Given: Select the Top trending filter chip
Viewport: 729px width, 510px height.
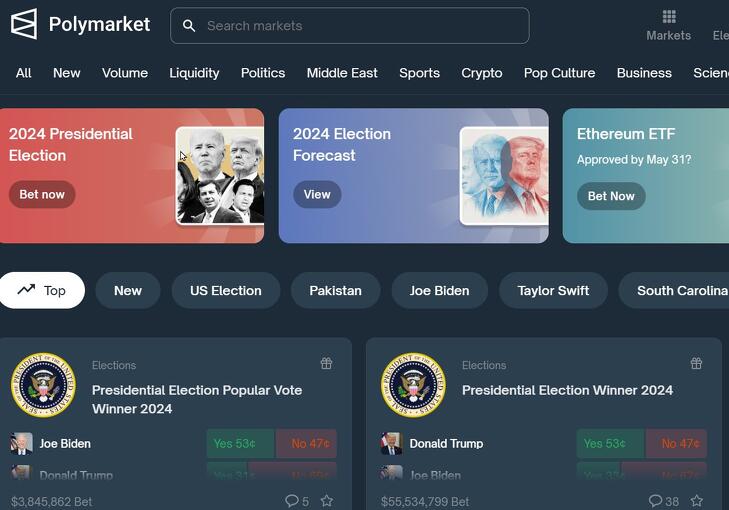Looking at the screenshot, I should (x=42, y=290).
